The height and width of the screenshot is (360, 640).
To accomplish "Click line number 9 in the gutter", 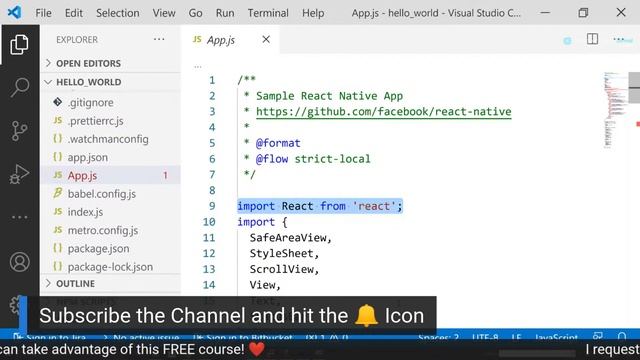I will point(212,206).
